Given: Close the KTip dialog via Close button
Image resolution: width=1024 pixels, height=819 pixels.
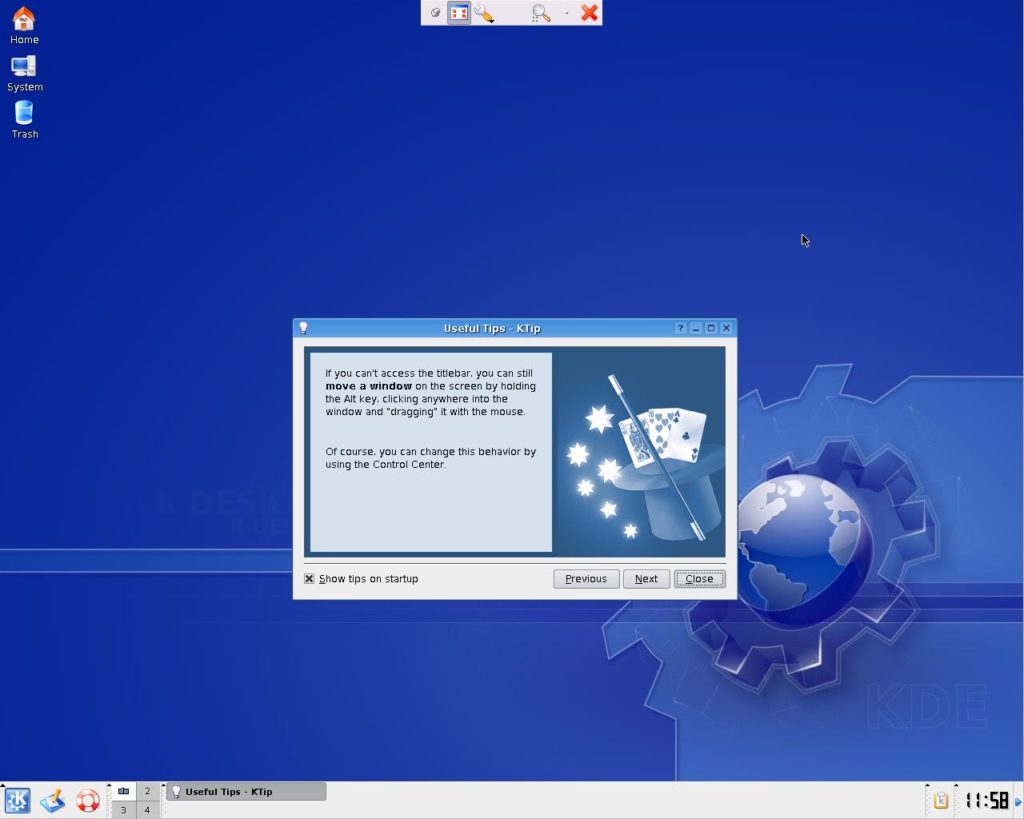Looking at the screenshot, I should point(699,579).
